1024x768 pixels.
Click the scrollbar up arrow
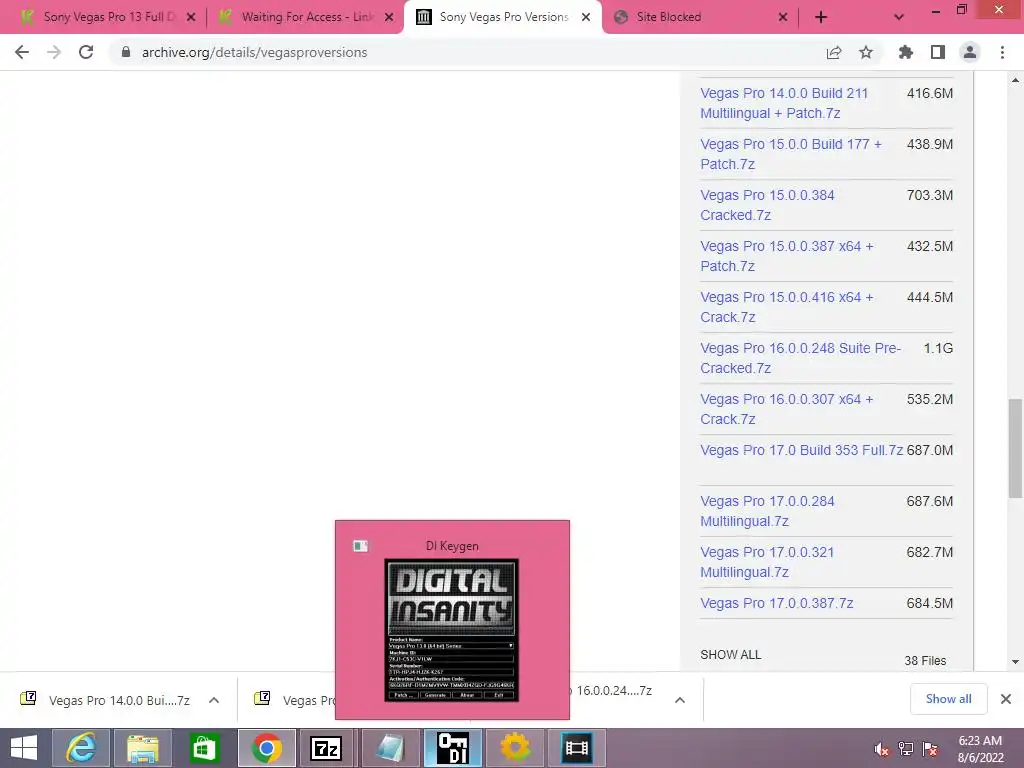tap(1015, 80)
